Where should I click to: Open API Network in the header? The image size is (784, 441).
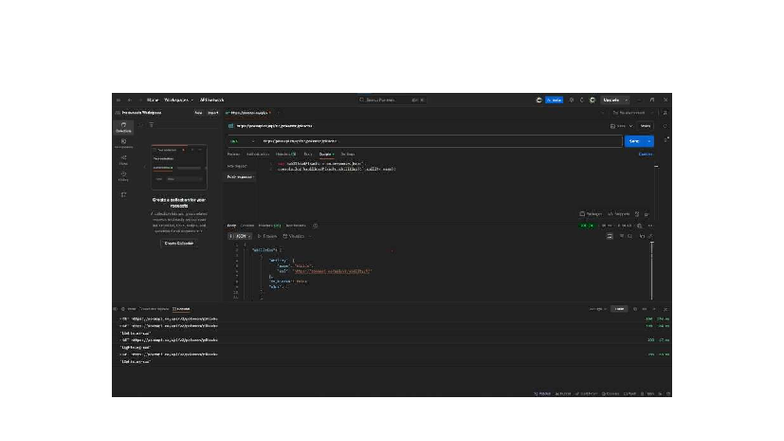point(212,100)
